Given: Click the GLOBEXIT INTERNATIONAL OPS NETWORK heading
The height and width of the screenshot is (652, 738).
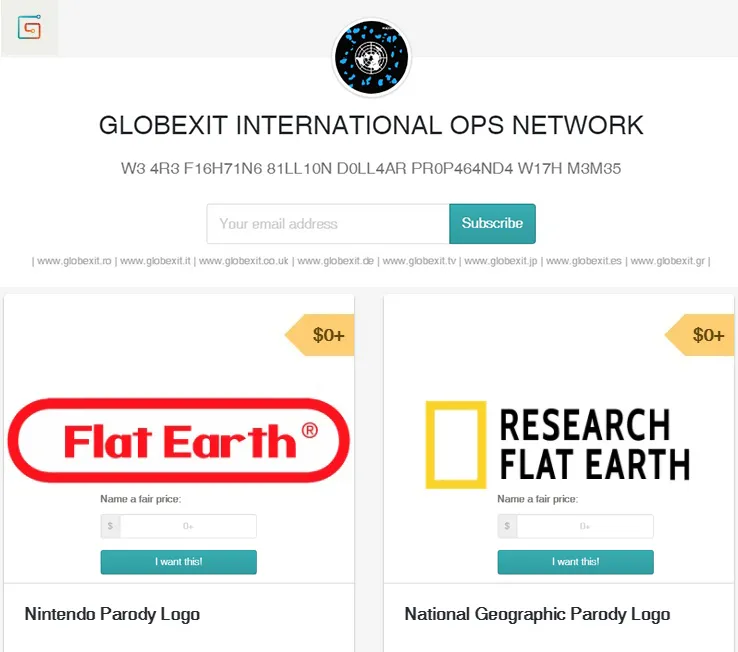Looking at the screenshot, I should pyautogui.click(x=371, y=125).
